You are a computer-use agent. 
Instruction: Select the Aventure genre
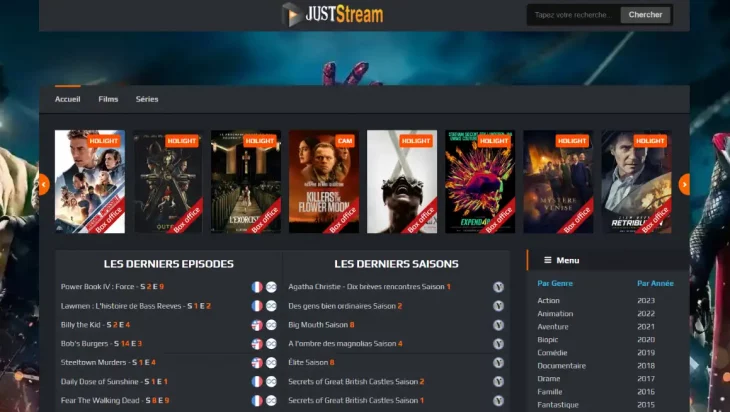[x=553, y=327]
